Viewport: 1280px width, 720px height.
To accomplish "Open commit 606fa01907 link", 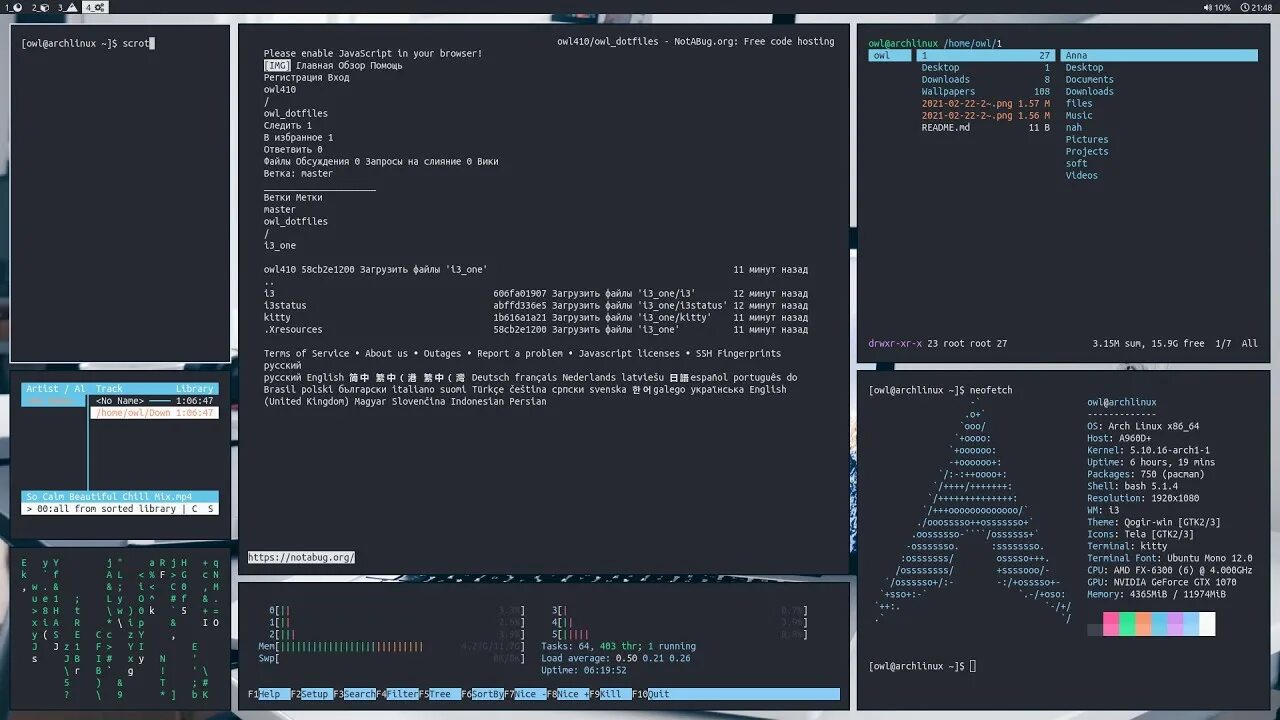I will [520, 293].
